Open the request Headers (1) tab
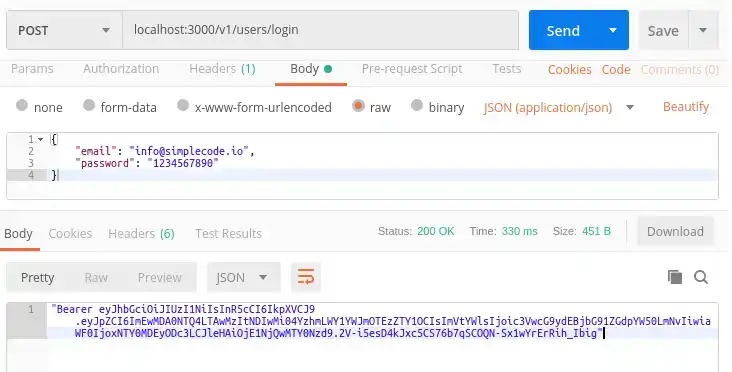Image resolution: width=732 pixels, height=372 pixels. click(222, 69)
